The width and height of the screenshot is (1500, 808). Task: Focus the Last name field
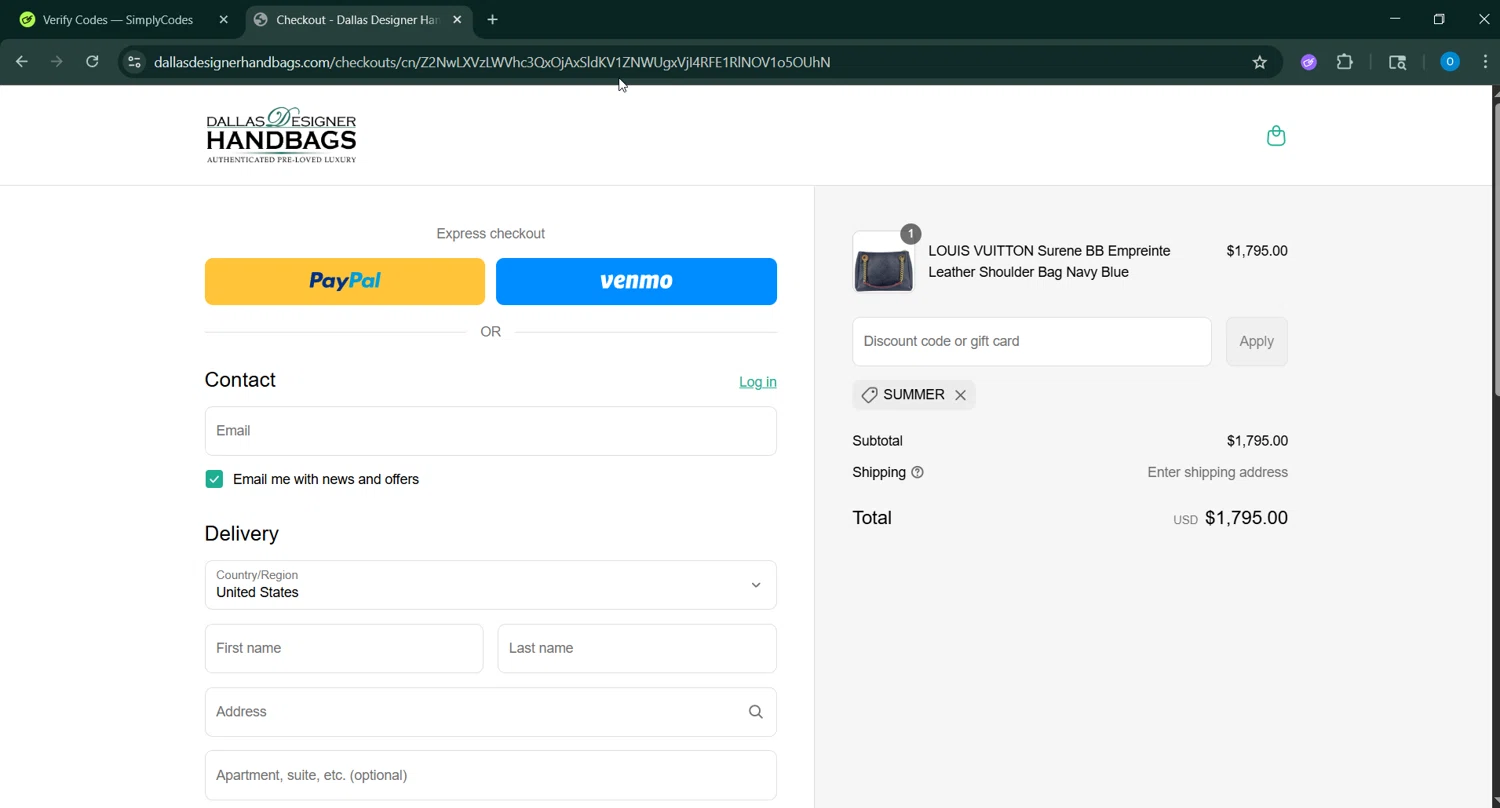(637, 648)
